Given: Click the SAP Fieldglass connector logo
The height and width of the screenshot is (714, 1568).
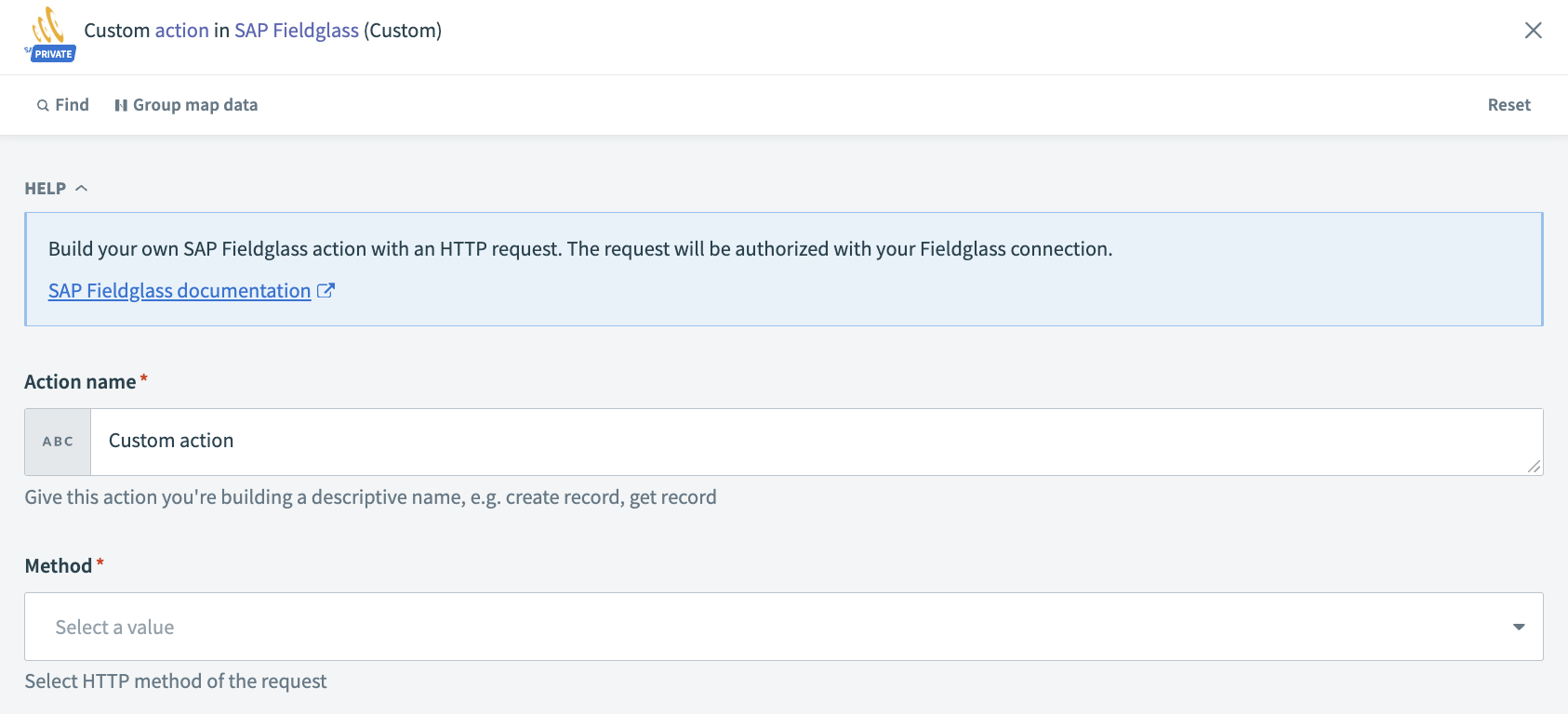Looking at the screenshot, I should tap(48, 25).
